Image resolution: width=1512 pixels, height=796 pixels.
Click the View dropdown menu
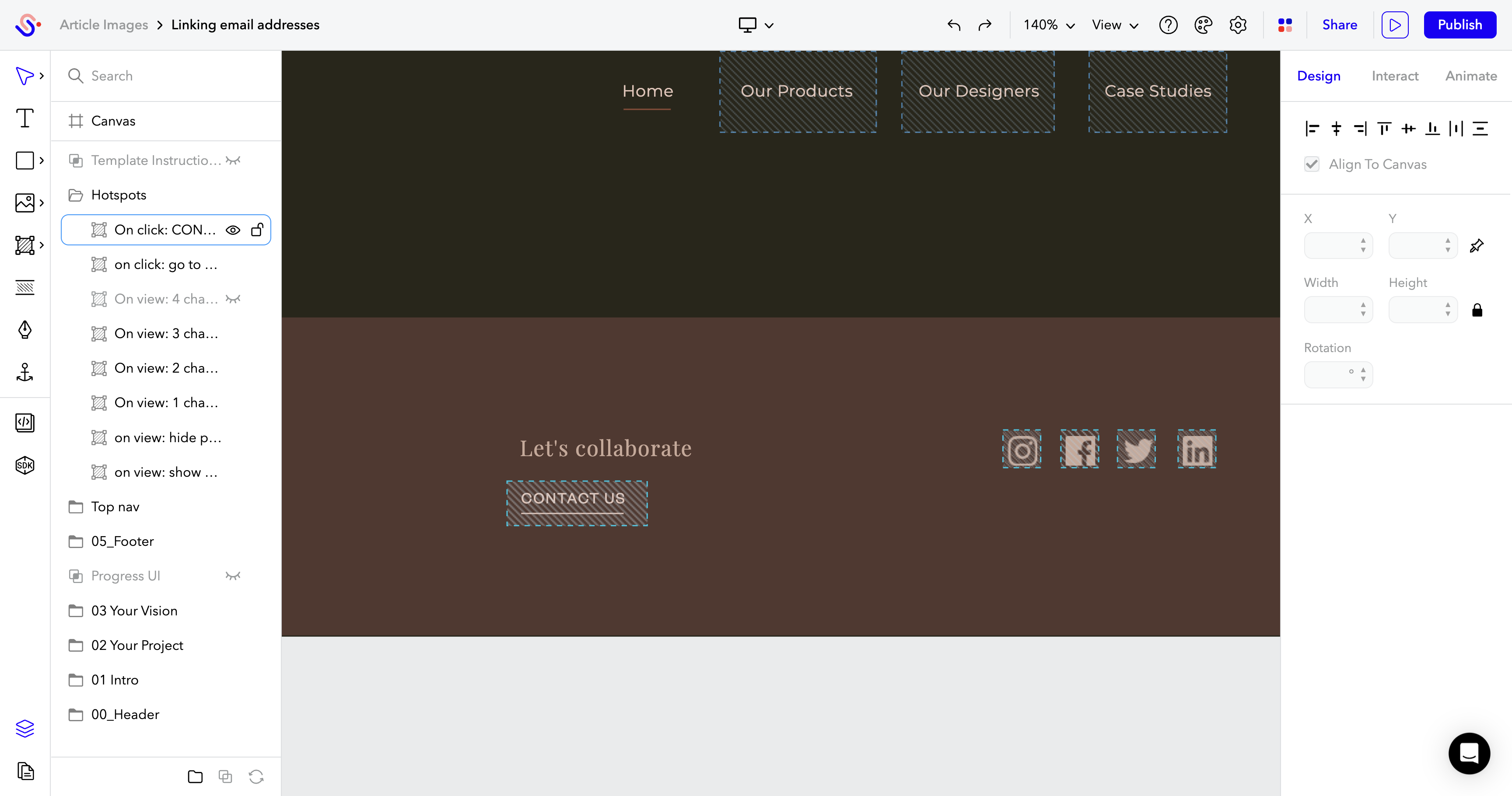pos(1114,25)
